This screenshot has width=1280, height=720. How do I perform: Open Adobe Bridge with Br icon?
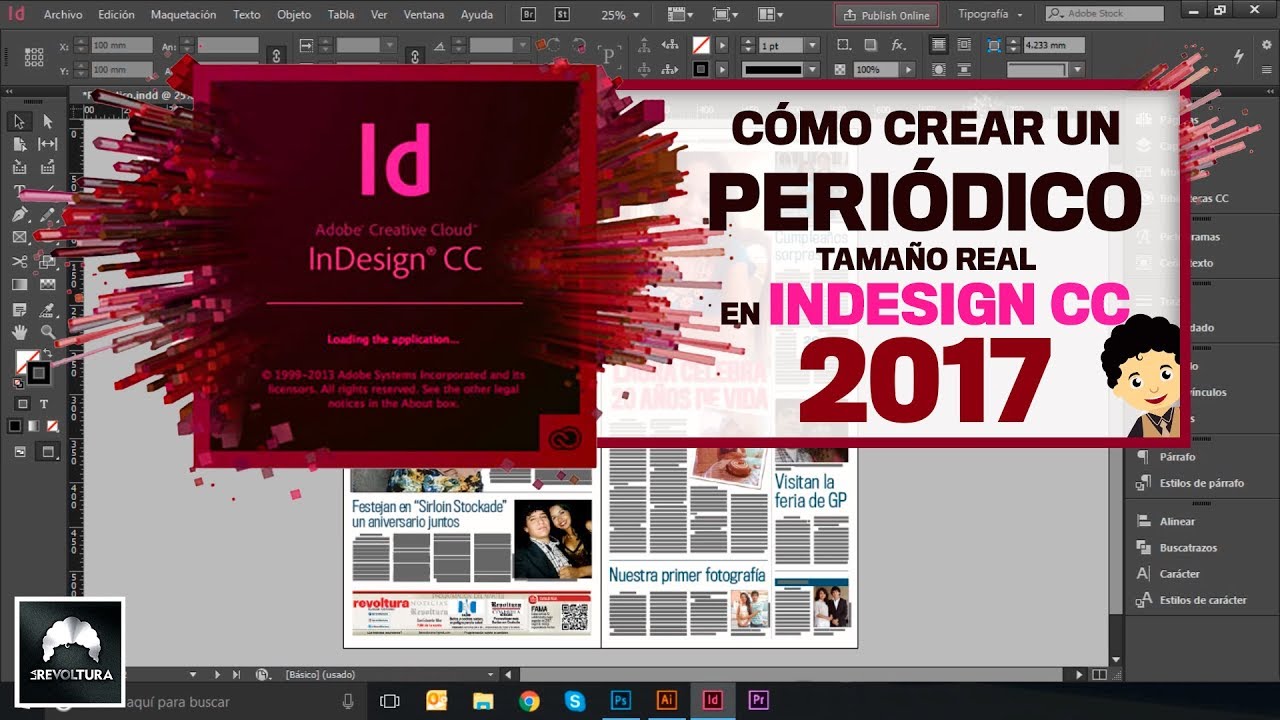[530, 15]
